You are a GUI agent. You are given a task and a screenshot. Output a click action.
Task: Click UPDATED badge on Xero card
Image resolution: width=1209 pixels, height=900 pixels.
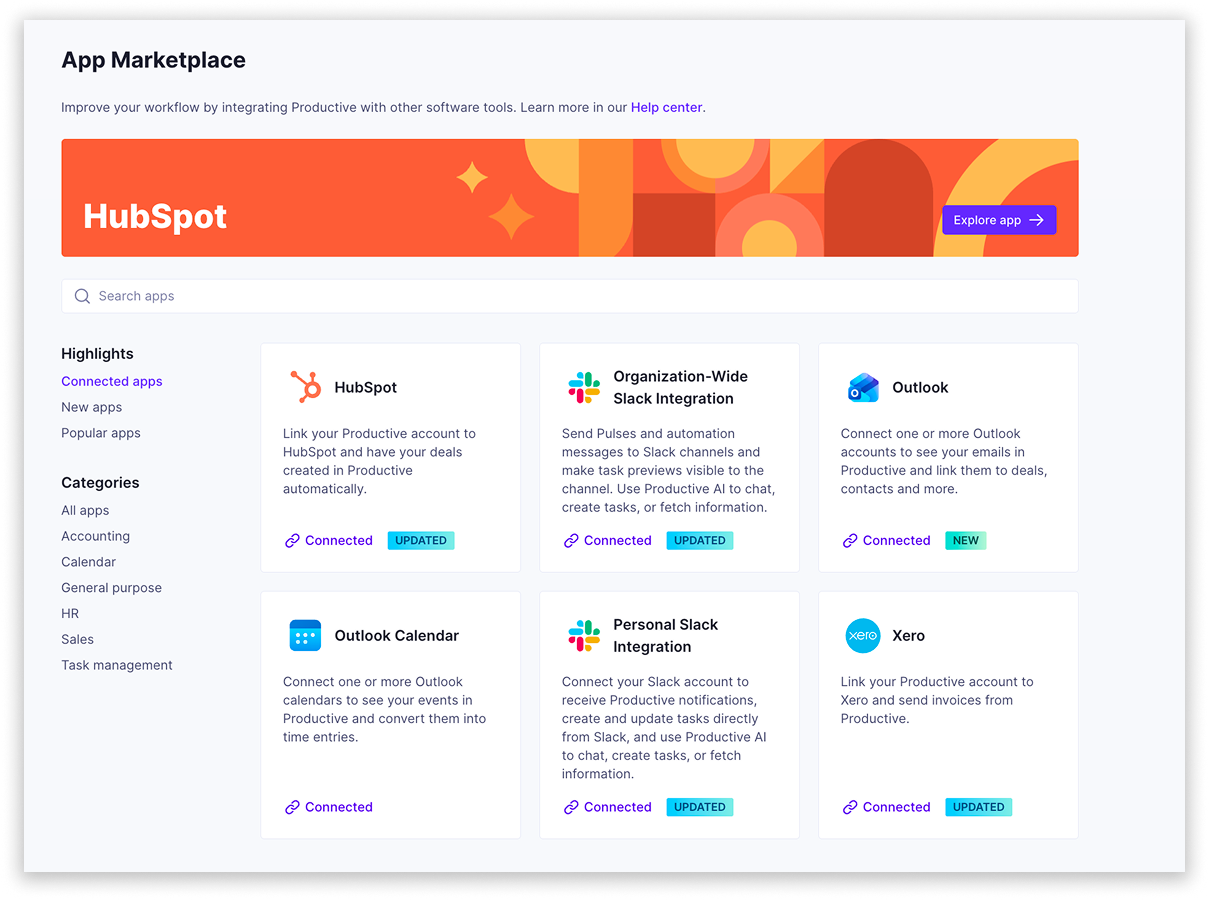tap(979, 807)
